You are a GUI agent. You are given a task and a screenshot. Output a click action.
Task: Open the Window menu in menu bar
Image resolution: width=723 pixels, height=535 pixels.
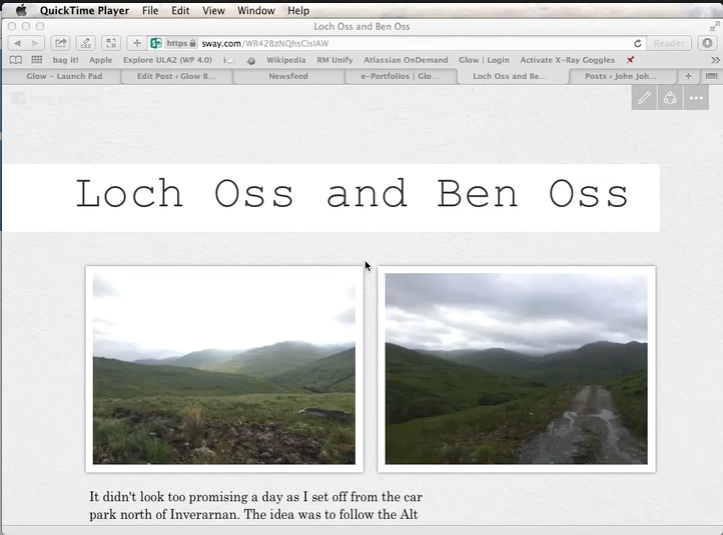(256, 10)
